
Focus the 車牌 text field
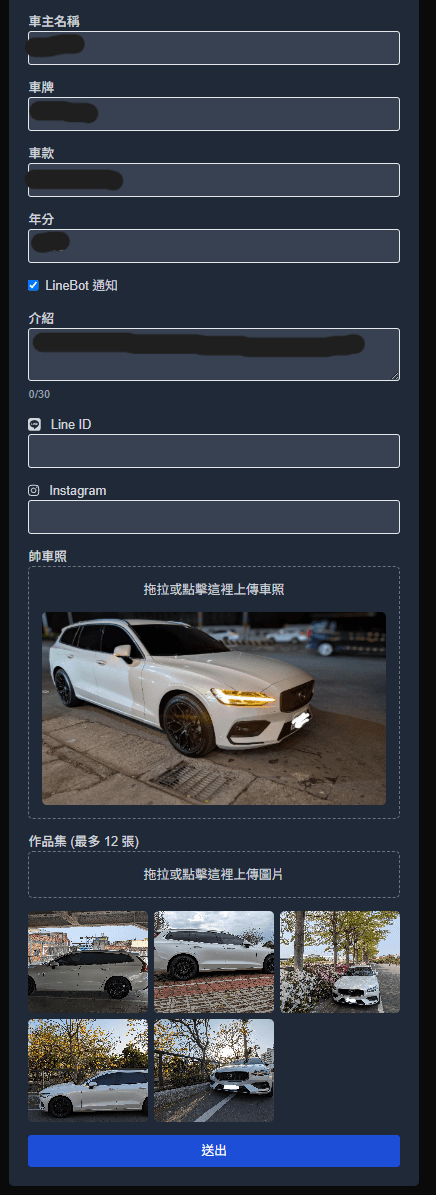[213, 114]
